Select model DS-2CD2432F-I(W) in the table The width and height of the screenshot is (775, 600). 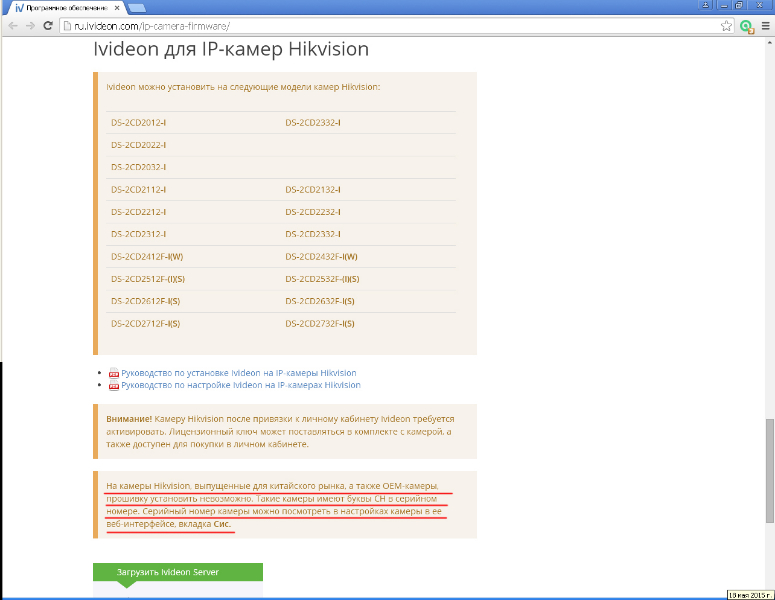[321, 257]
